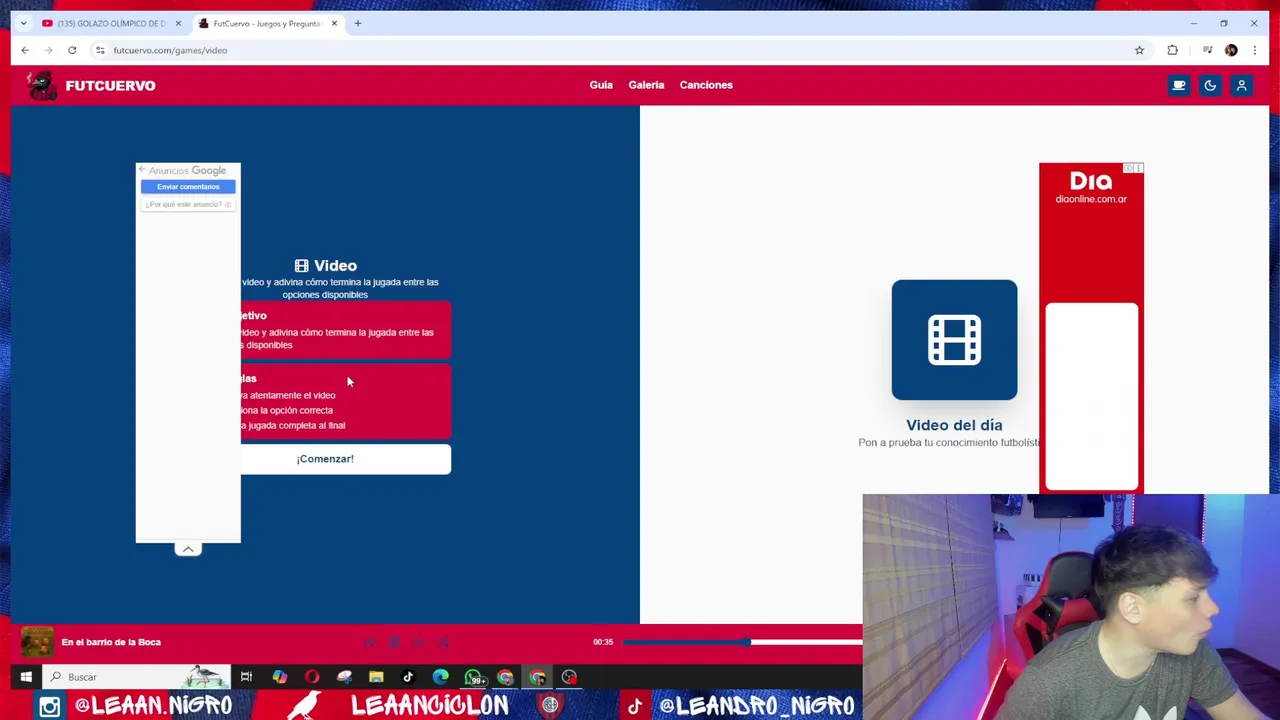
Task: Open TikTok app from the taskbar
Action: [x=408, y=677]
